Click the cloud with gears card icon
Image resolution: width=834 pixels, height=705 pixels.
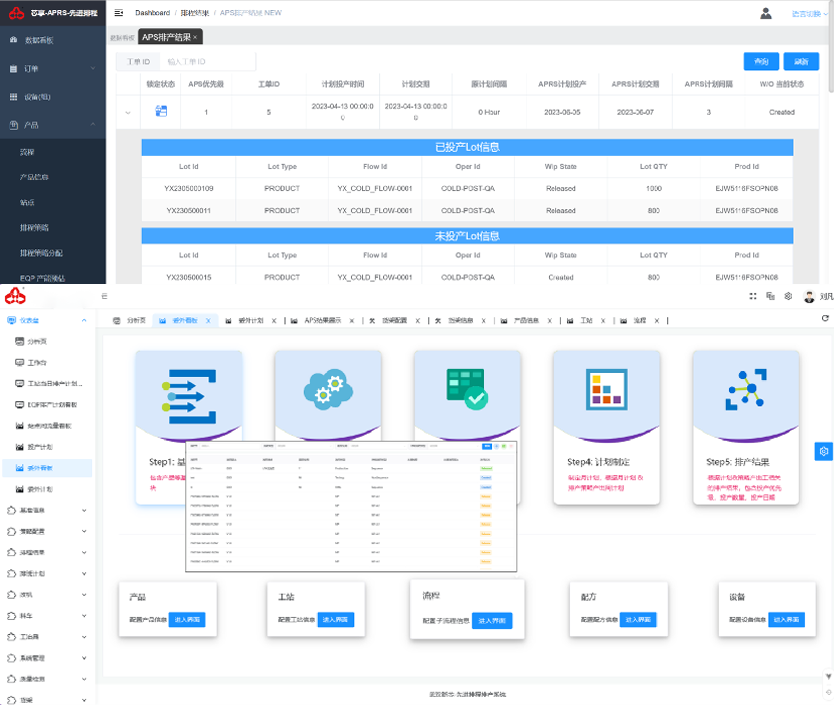click(x=328, y=389)
